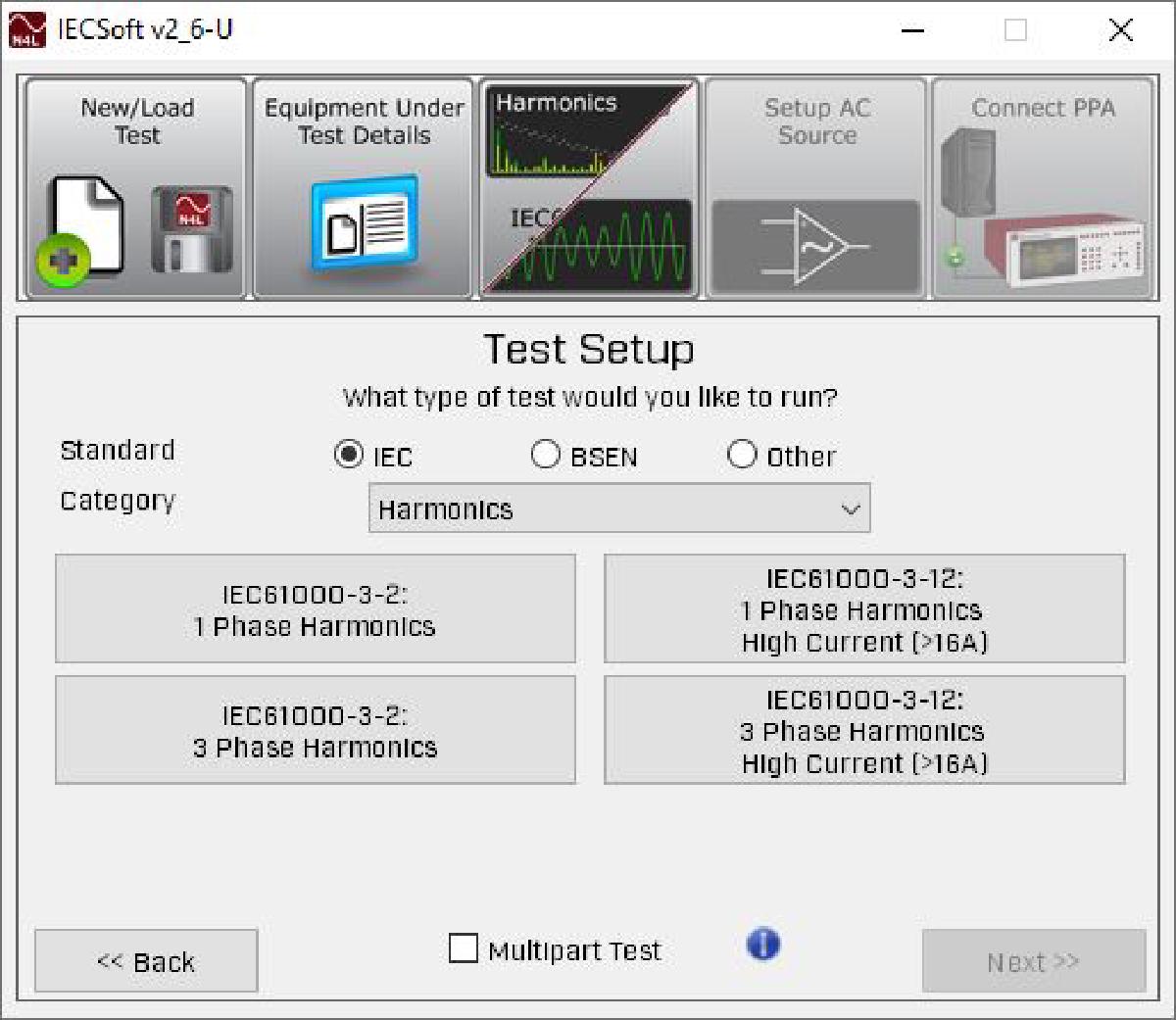1176x1020 pixels.
Task: Enable the Multipart Test checkbox
Action: (x=463, y=947)
